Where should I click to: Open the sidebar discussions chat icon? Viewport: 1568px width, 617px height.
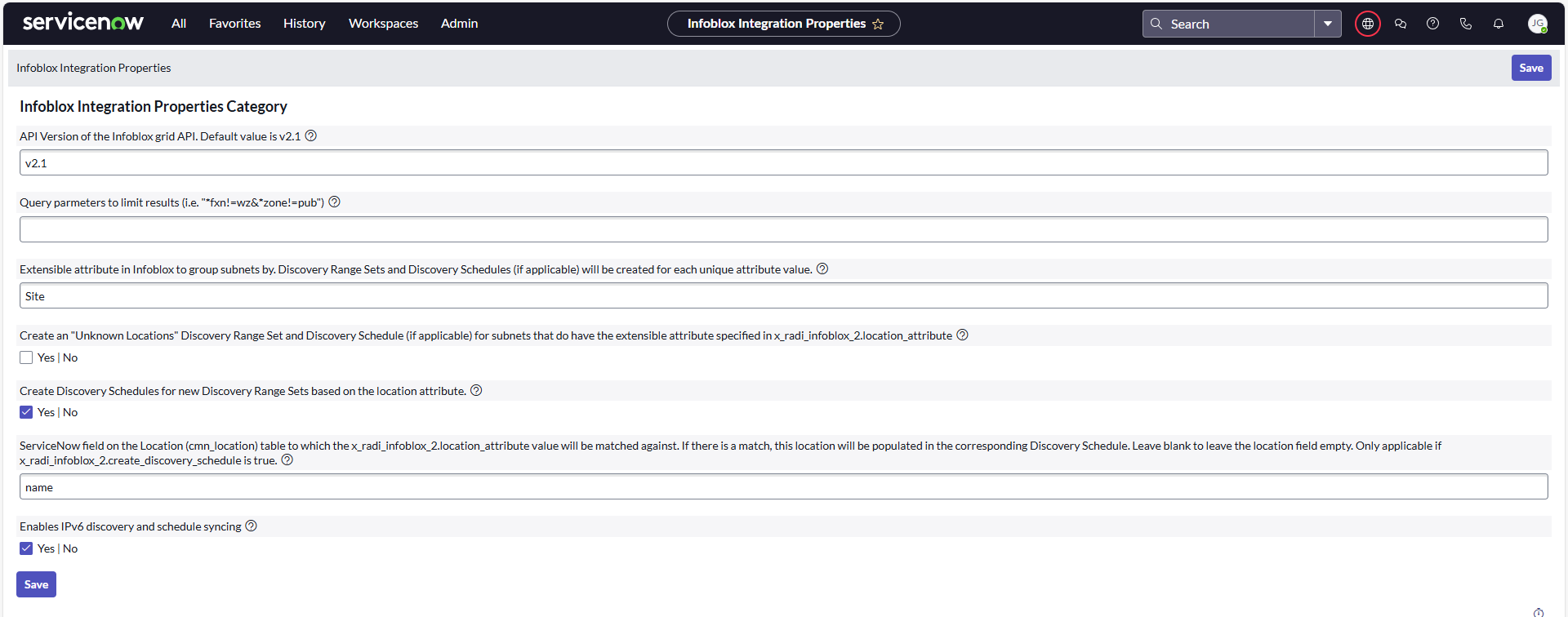(x=1401, y=24)
